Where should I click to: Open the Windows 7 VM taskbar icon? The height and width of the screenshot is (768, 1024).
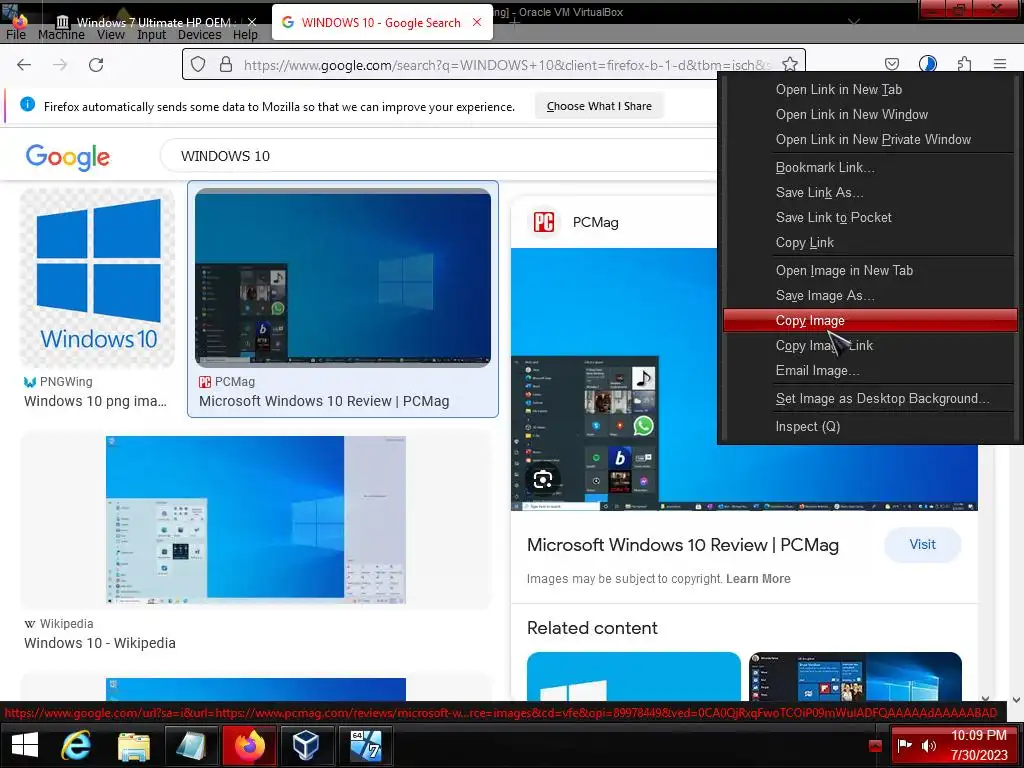(x=365, y=745)
